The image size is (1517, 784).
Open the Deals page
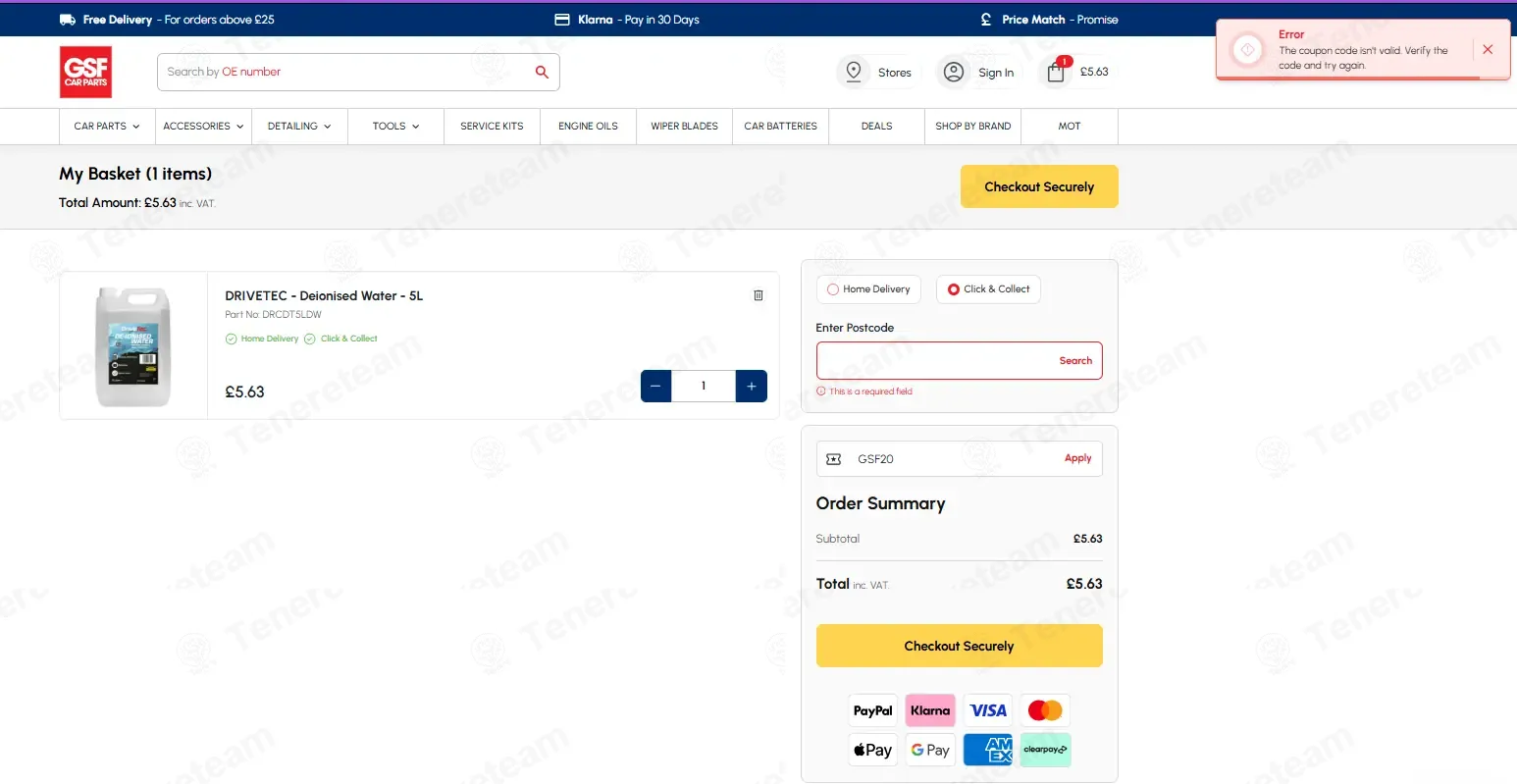tap(876, 127)
